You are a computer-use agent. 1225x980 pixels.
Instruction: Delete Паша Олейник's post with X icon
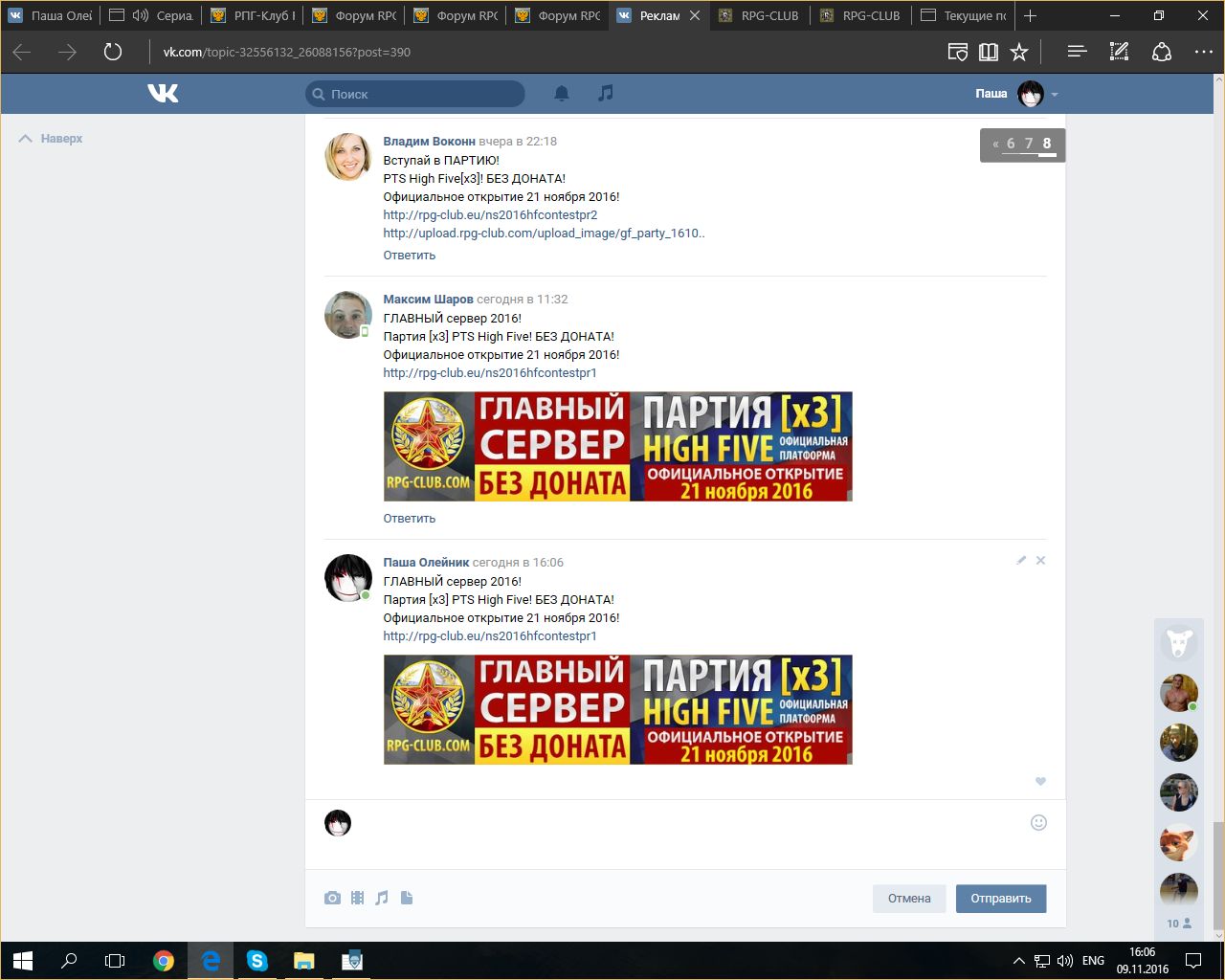(x=1040, y=560)
